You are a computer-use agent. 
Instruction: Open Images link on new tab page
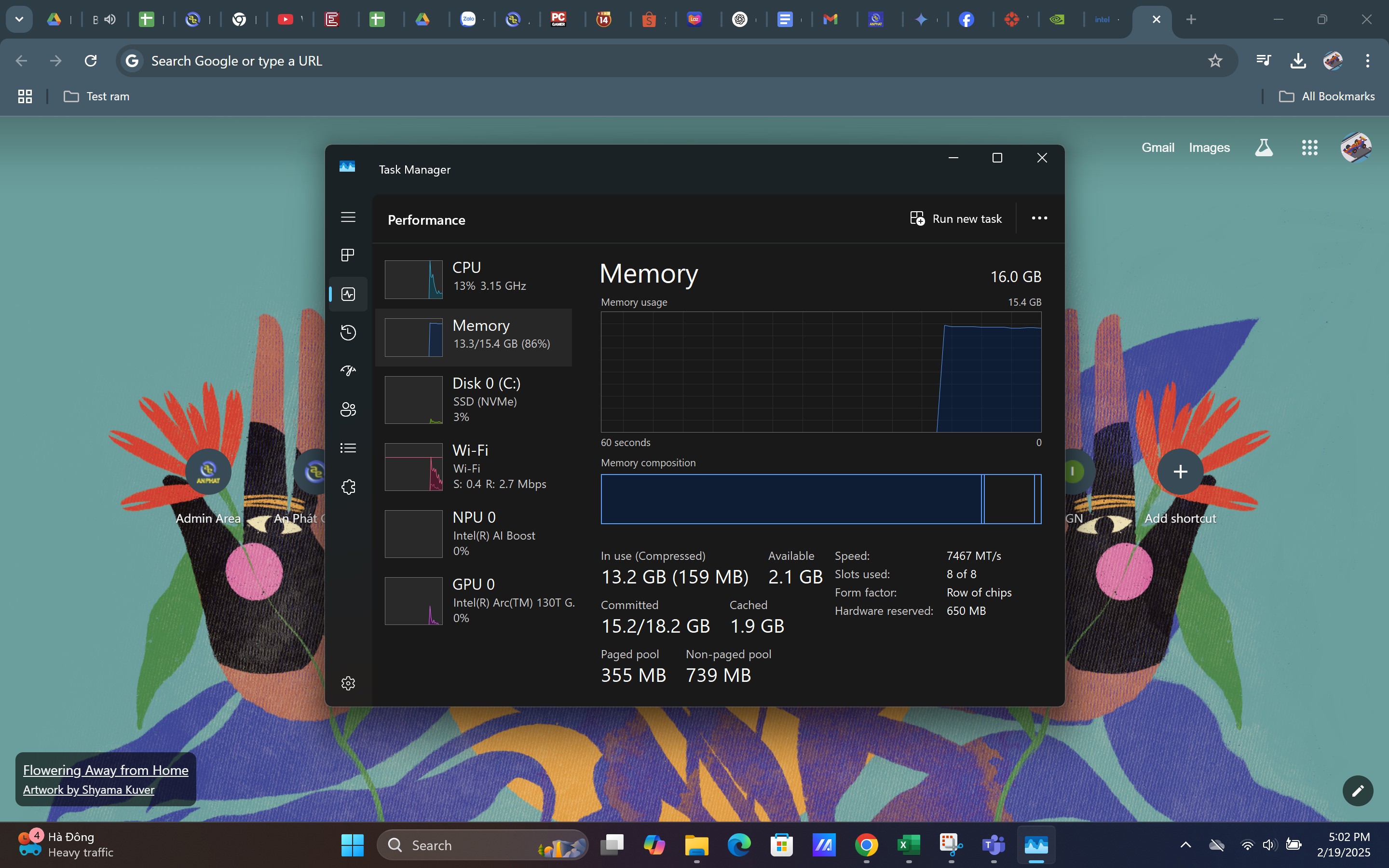[1210, 148]
